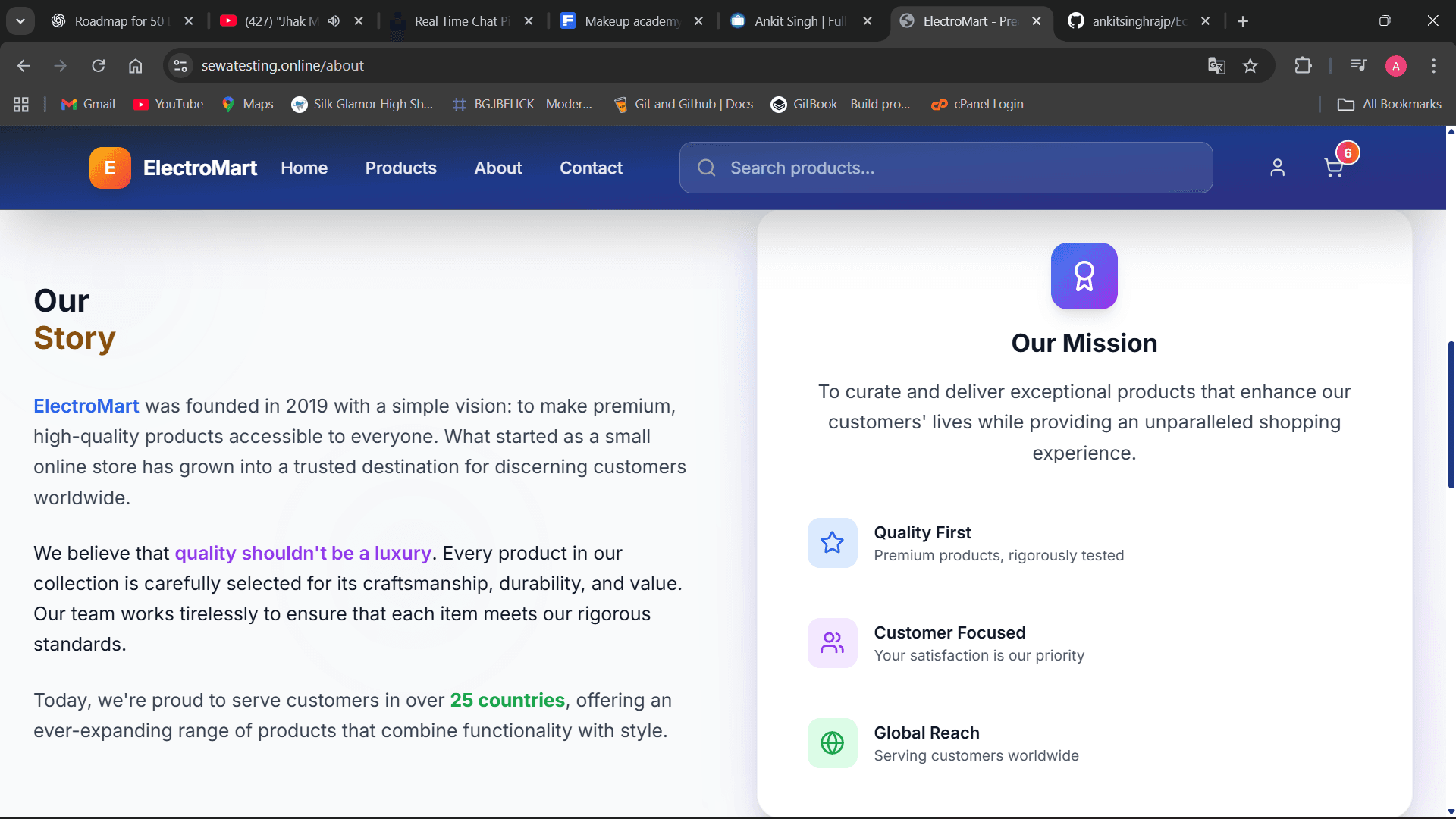
Task: Click the Quality First star icon
Action: coord(832,543)
